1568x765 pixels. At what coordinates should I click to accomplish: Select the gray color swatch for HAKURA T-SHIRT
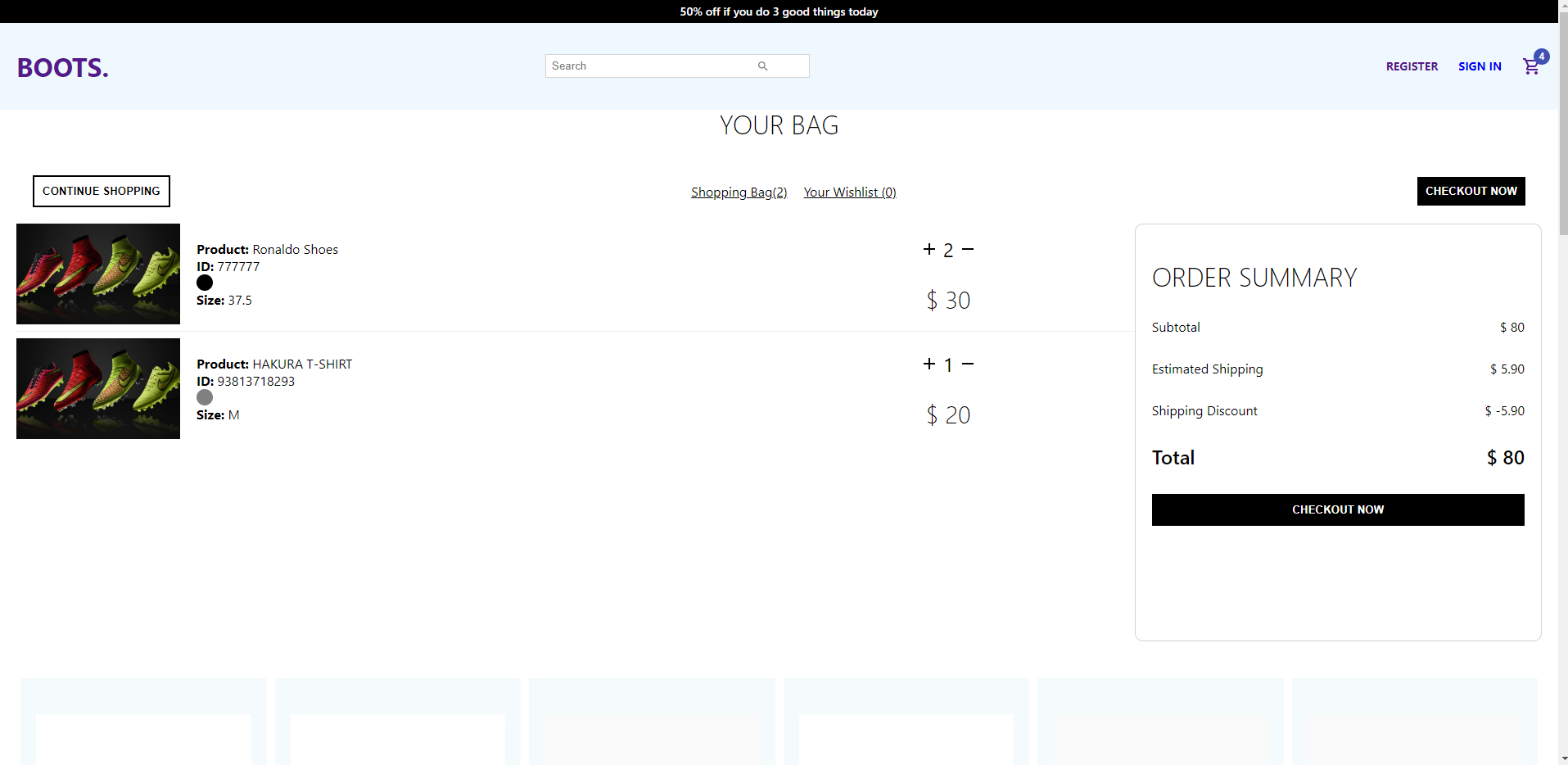[204, 397]
